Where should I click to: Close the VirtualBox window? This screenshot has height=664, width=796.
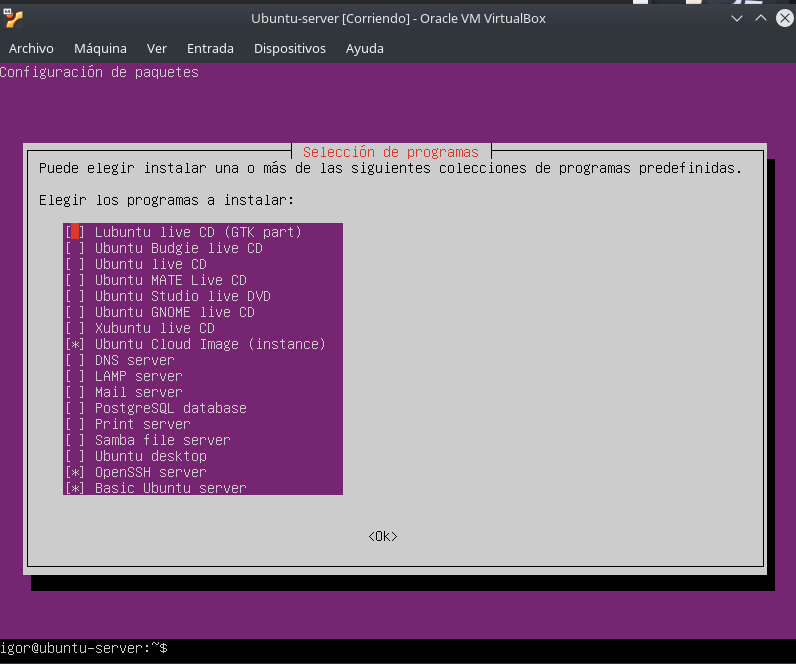pyautogui.click(x=785, y=18)
